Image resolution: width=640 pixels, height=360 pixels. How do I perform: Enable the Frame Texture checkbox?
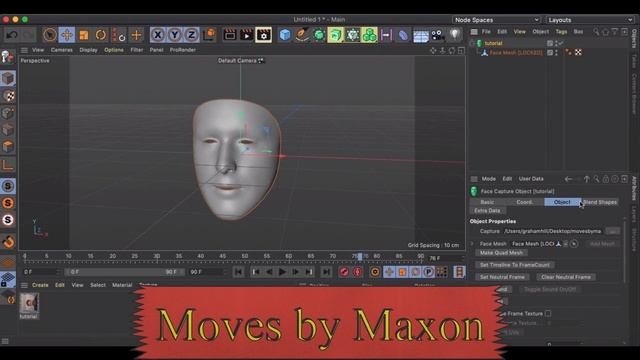pyautogui.click(x=548, y=313)
